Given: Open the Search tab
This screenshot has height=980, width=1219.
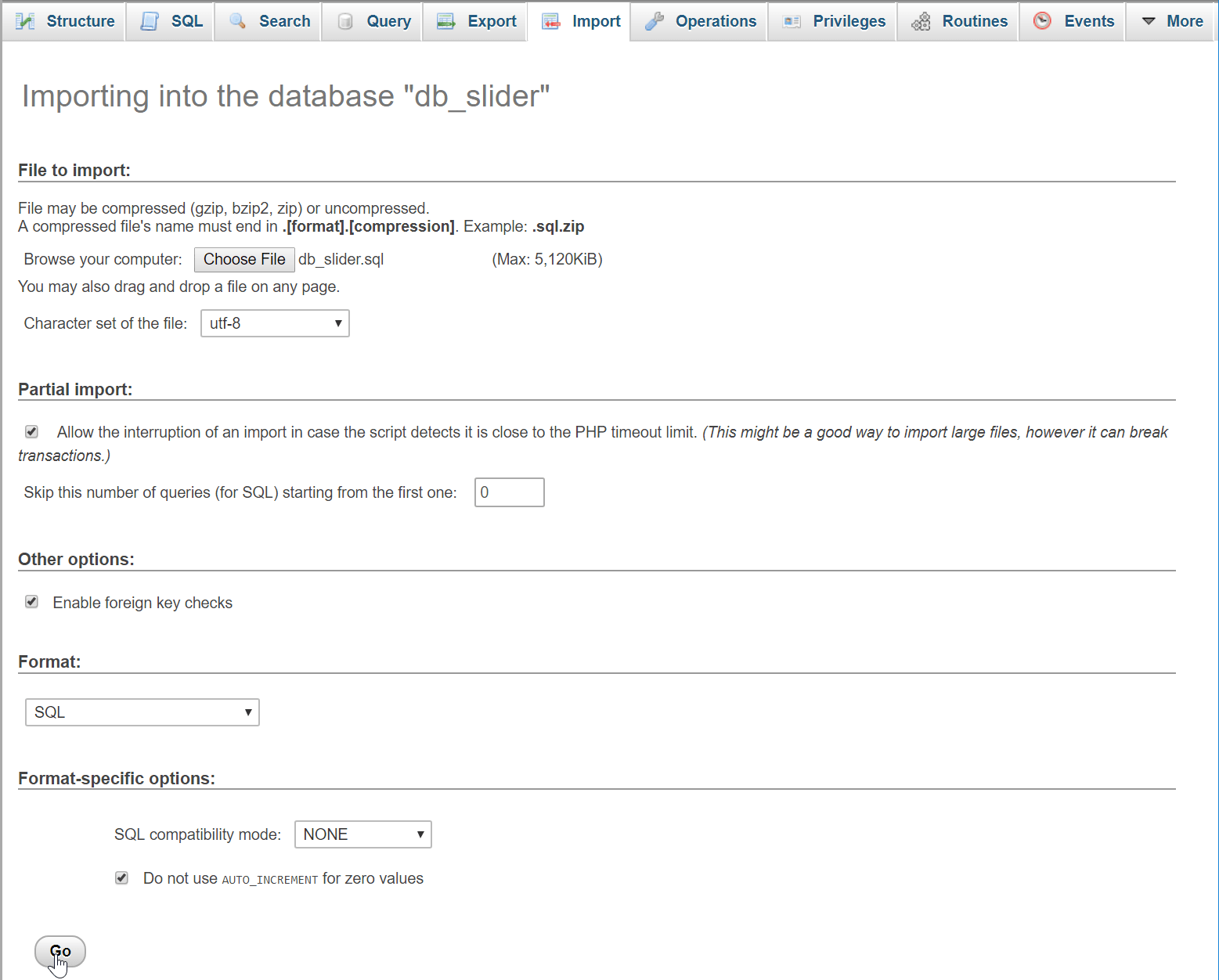Looking at the screenshot, I should pyautogui.click(x=268, y=21).
